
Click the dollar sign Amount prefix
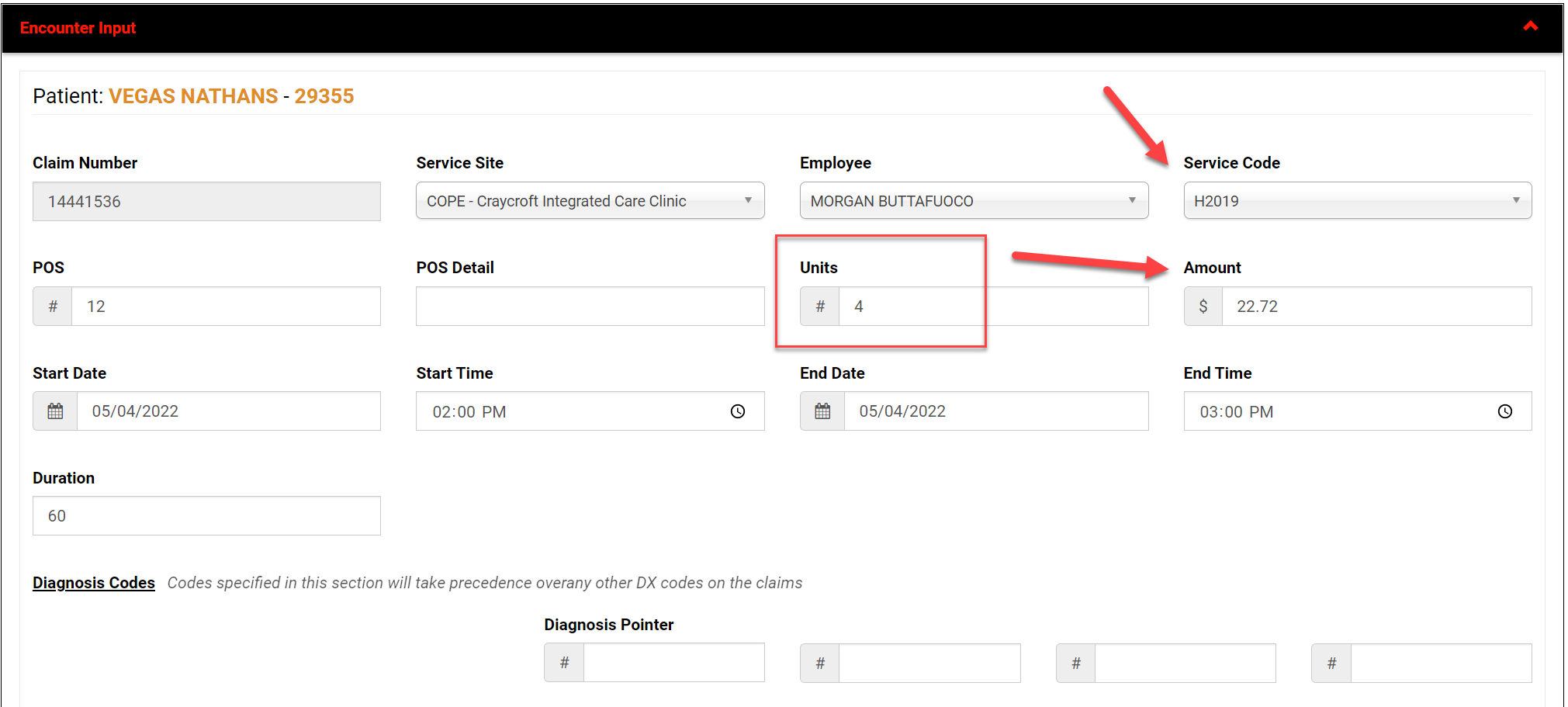1203,307
